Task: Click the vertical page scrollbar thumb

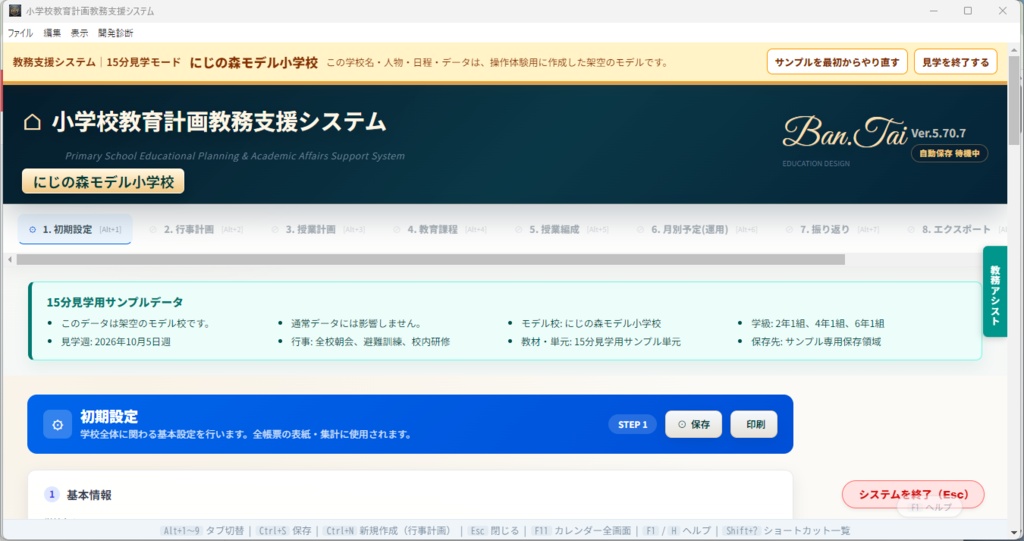Action: tap(1014, 99)
